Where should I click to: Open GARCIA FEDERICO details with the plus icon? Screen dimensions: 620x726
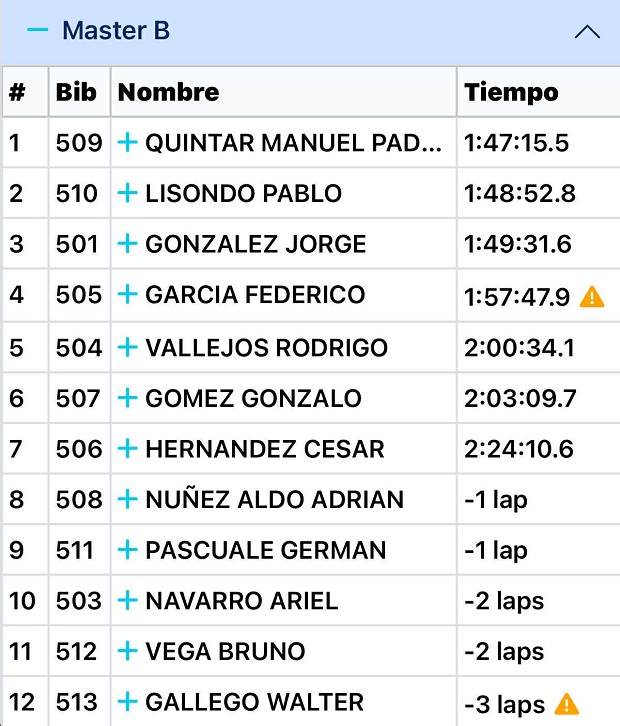click(127, 295)
